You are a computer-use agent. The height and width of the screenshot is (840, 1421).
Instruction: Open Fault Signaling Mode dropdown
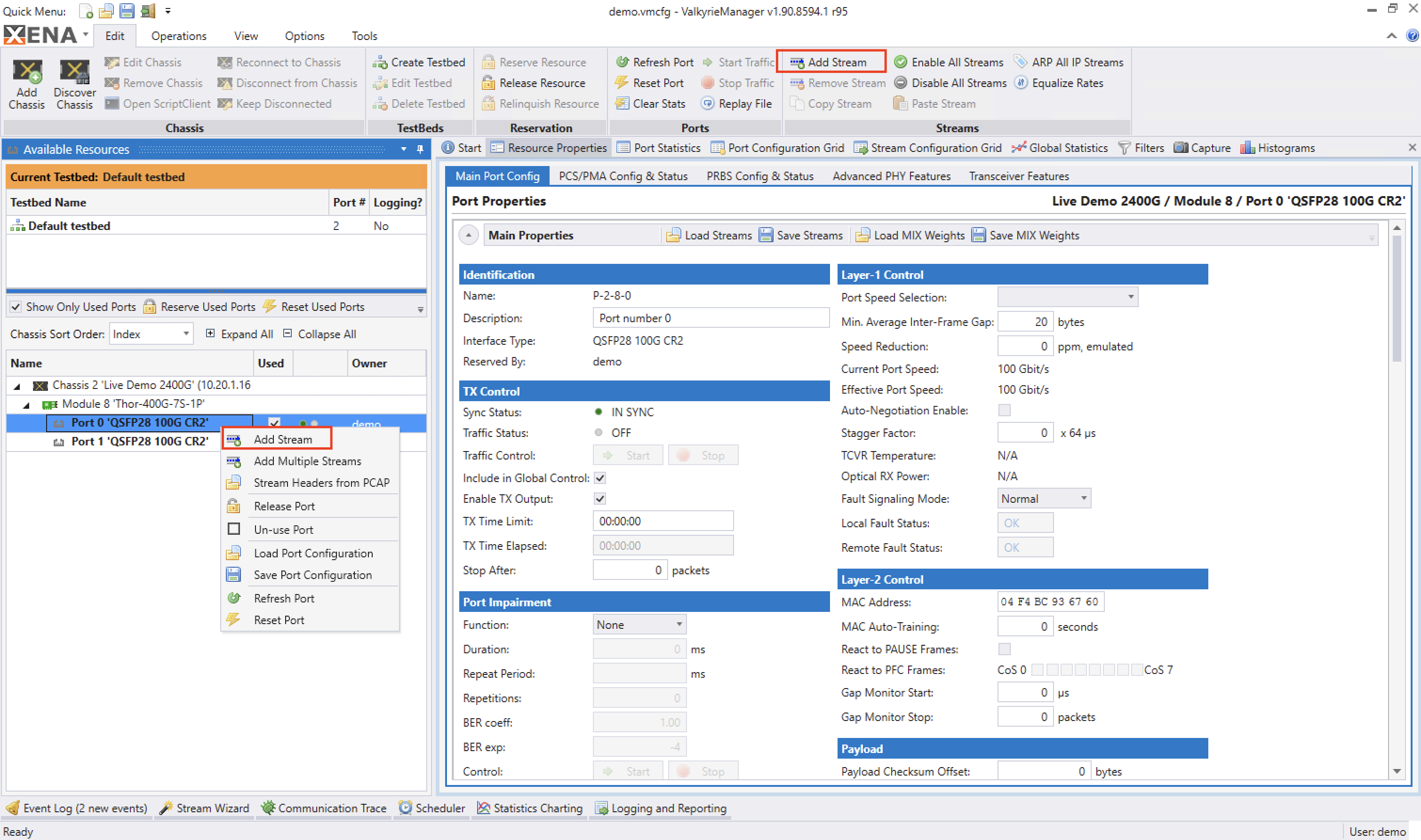[1043, 499]
